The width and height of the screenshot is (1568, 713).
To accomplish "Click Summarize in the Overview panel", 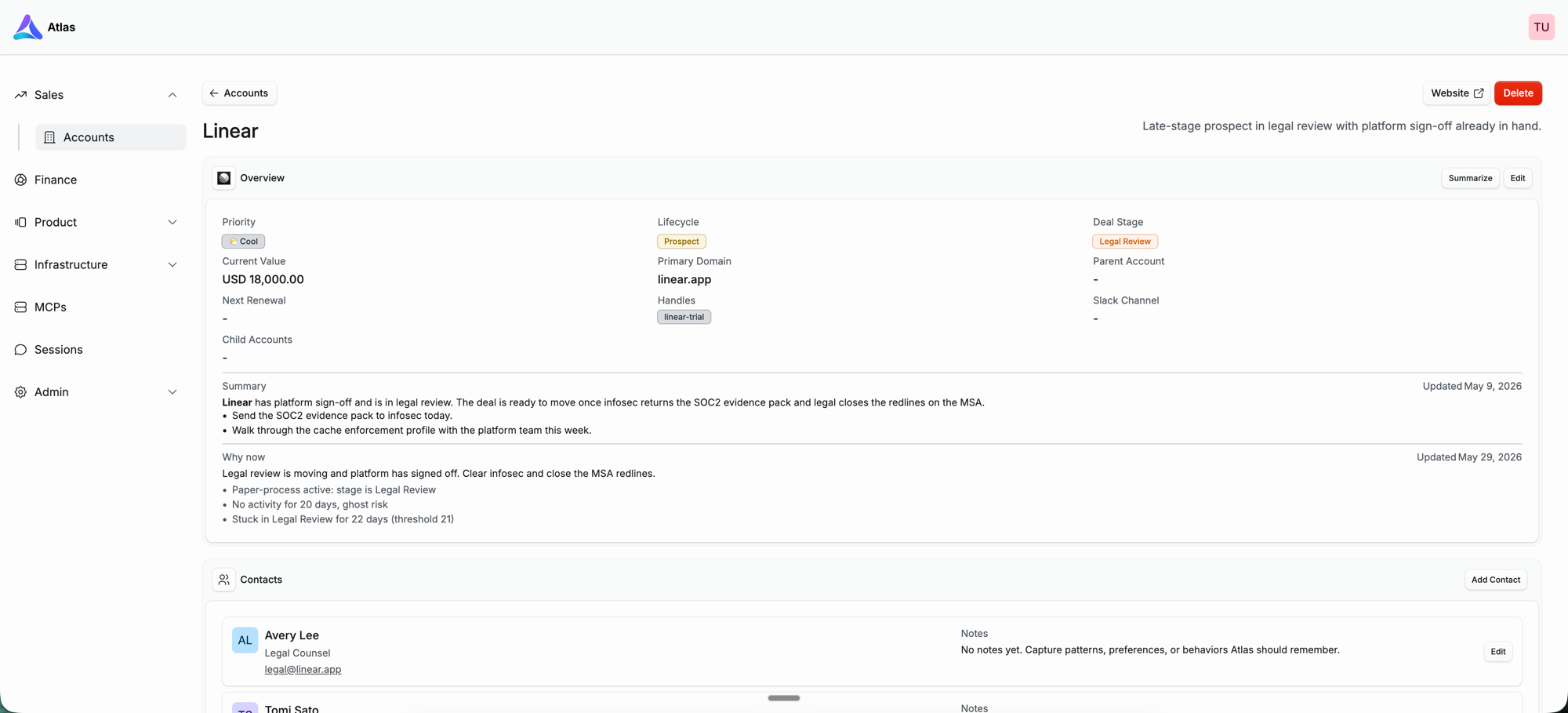I will (x=1470, y=178).
